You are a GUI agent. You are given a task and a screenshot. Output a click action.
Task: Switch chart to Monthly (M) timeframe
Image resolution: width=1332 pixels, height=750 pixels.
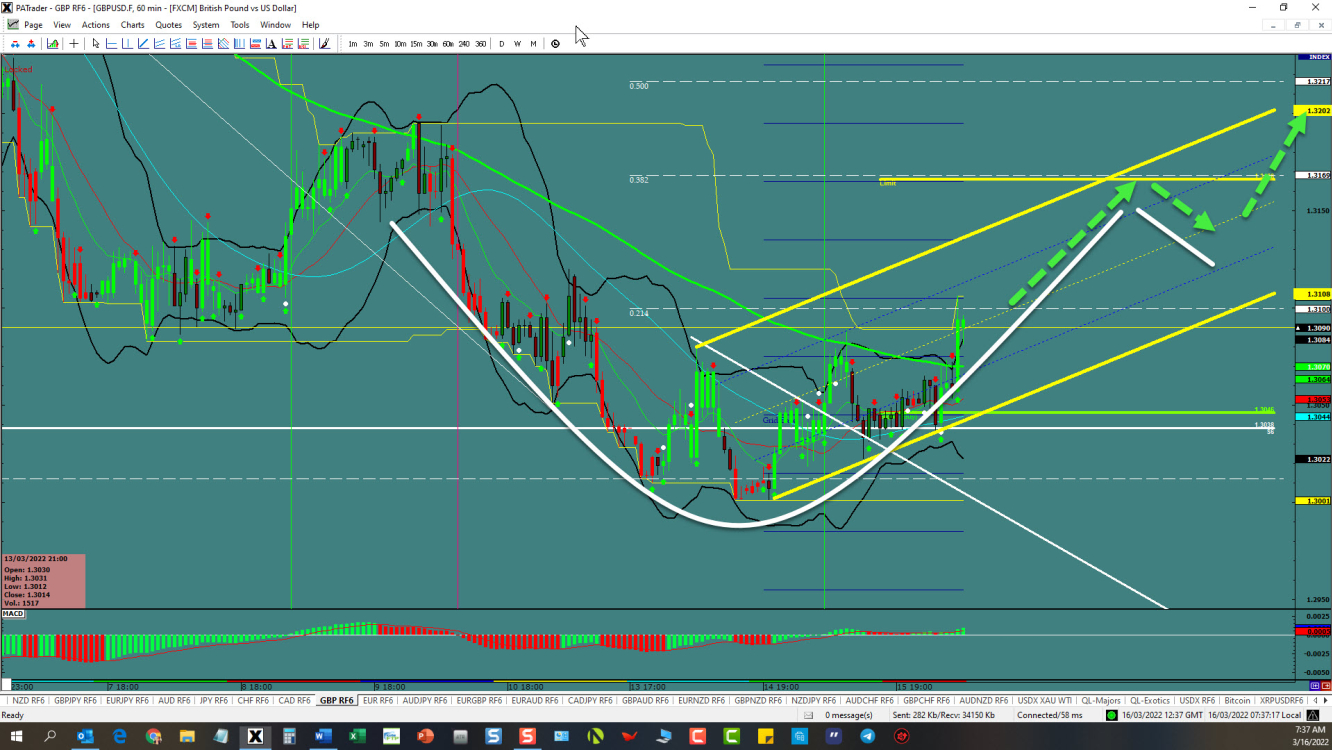point(533,44)
